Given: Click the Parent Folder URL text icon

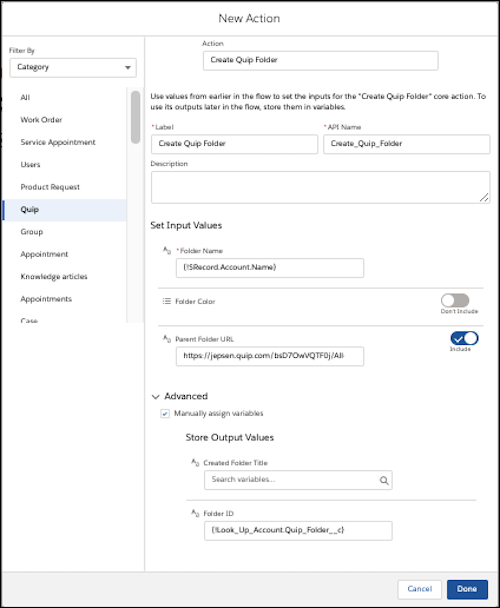Looking at the screenshot, I should 167,339.
